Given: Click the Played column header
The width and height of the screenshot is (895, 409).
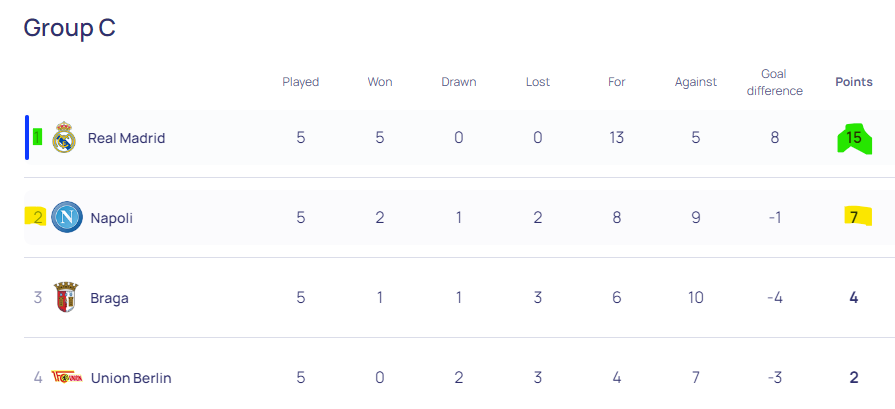Looking at the screenshot, I should click(301, 82).
